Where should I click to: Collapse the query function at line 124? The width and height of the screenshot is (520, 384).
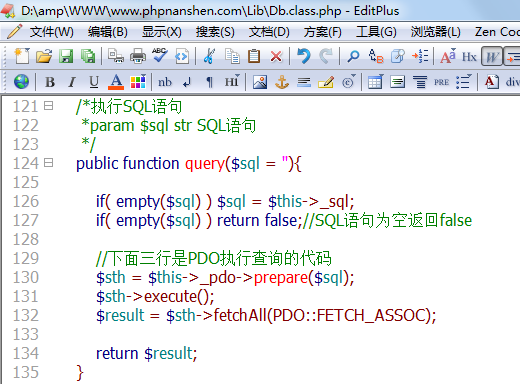pyautogui.click(x=49, y=163)
